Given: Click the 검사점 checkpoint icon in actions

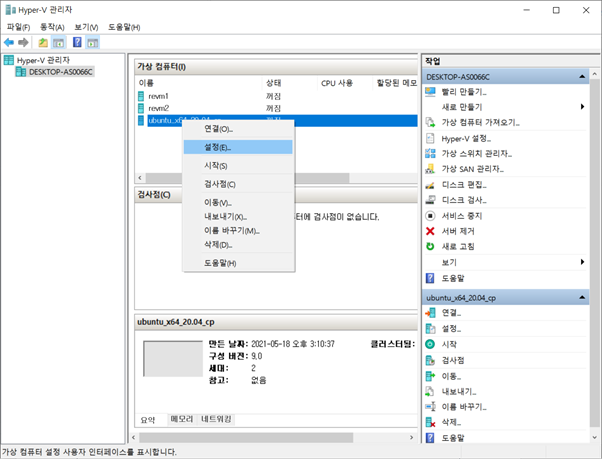Looking at the screenshot, I should click(430, 360).
